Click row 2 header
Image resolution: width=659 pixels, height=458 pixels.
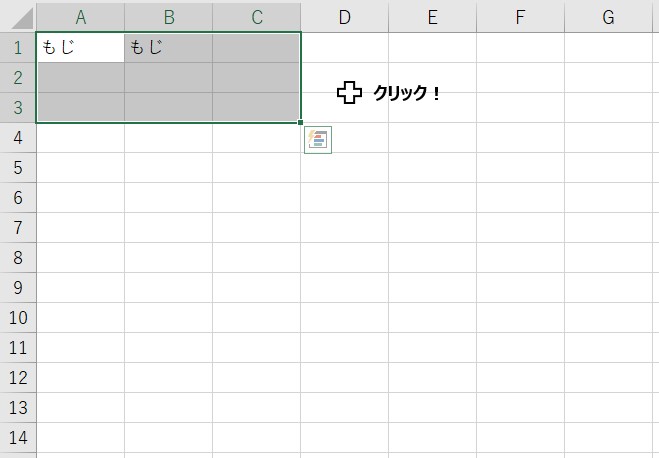point(17,77)
